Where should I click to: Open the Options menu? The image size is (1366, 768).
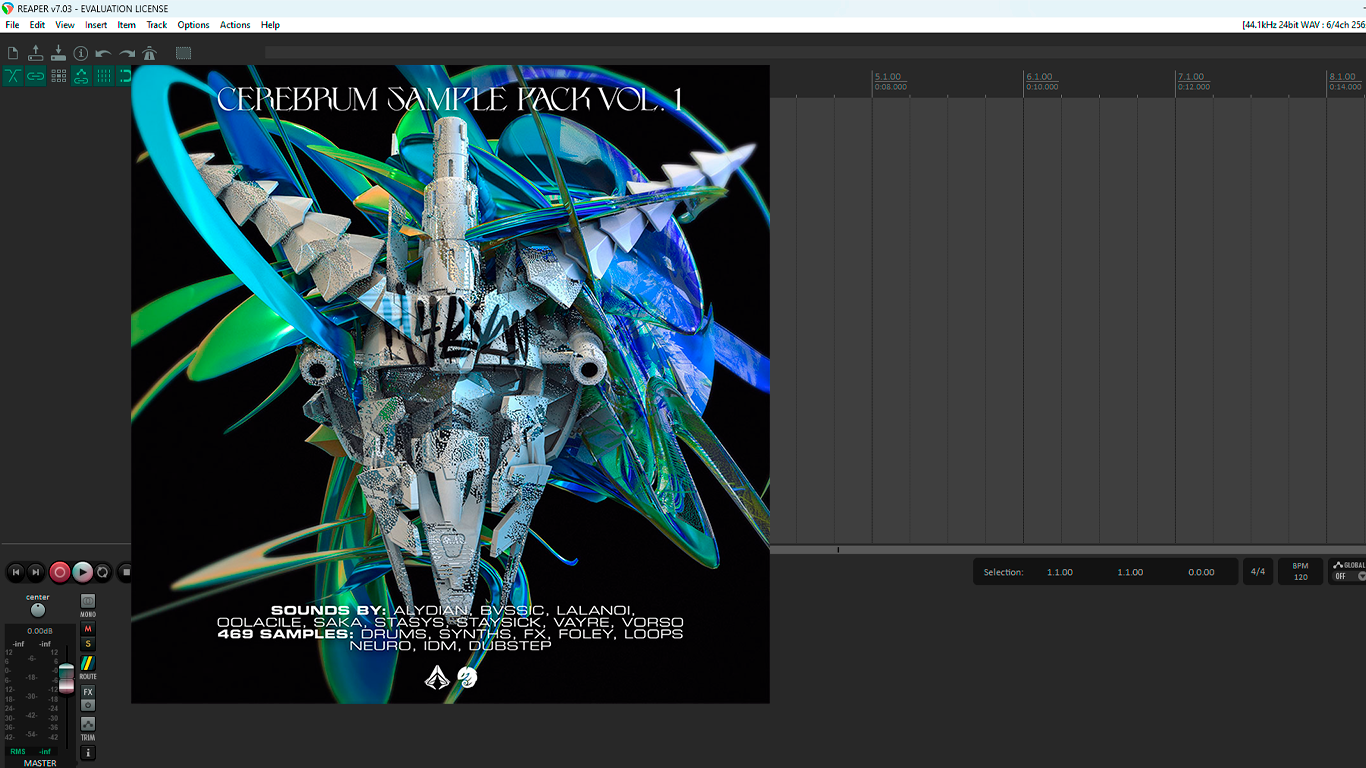193,25
